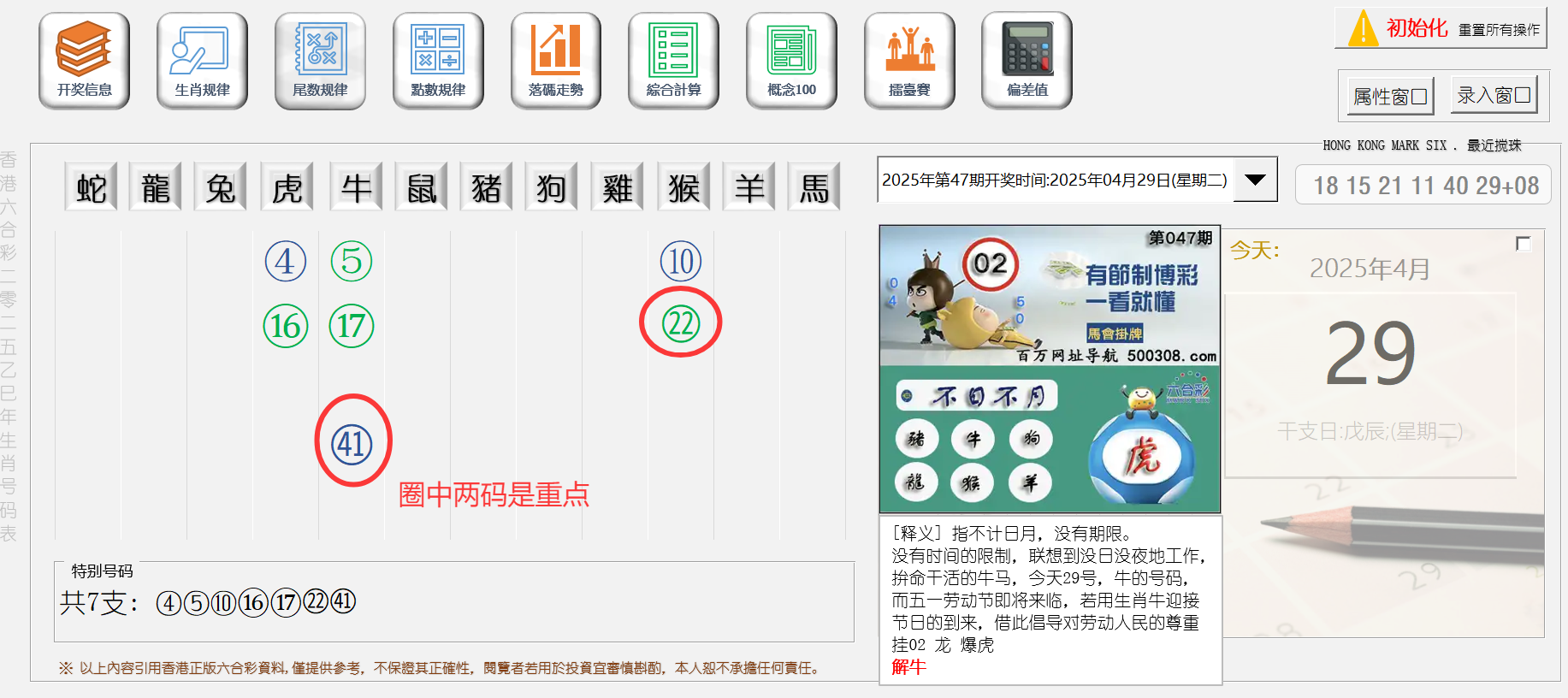
Task: Toggle the 录入窗 window button
Action: pos(1494,95)
